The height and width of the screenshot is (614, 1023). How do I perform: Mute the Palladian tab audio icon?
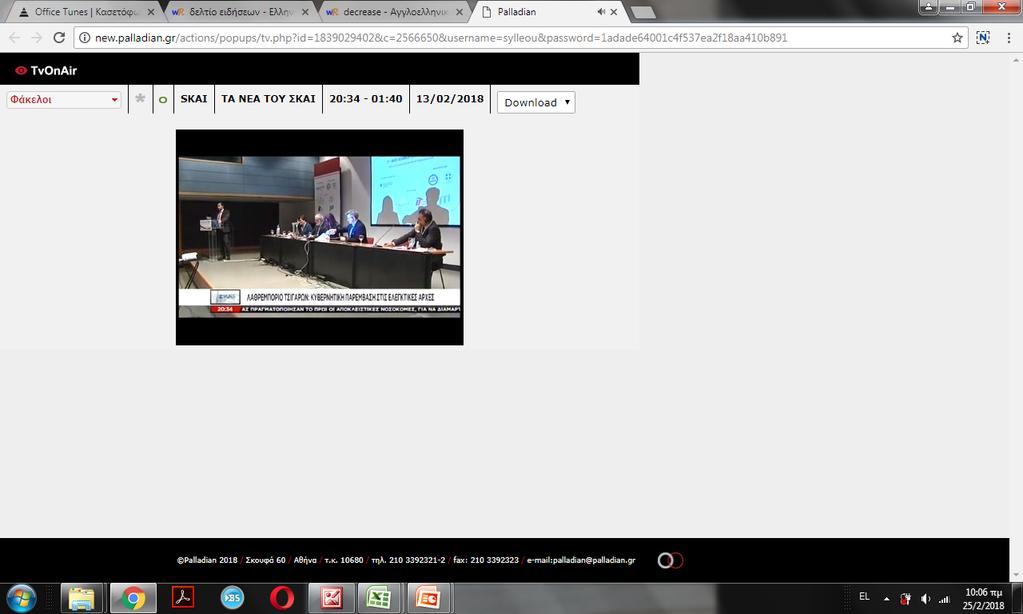[x=600, y=12]
